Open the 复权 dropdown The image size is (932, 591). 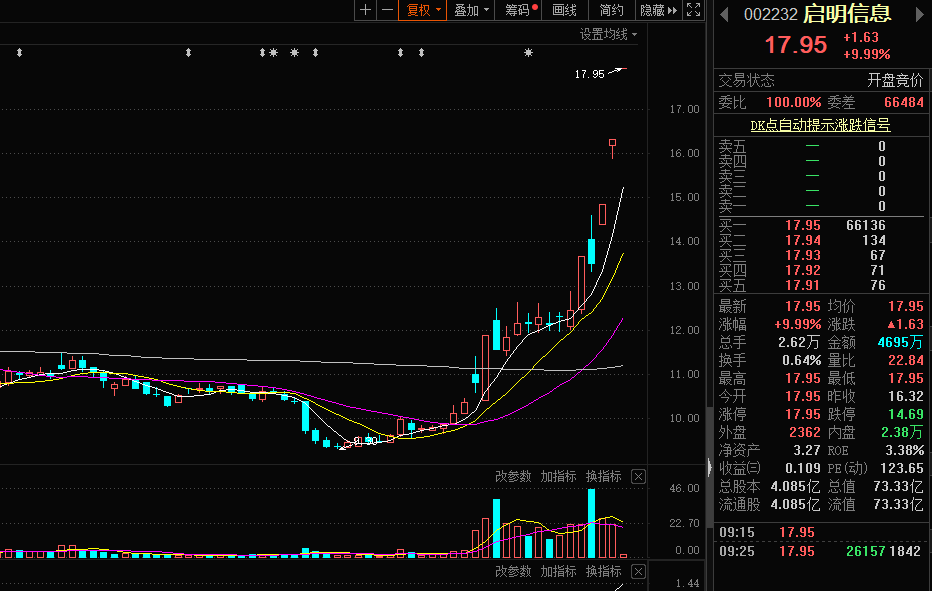click(x=421, y=10)
